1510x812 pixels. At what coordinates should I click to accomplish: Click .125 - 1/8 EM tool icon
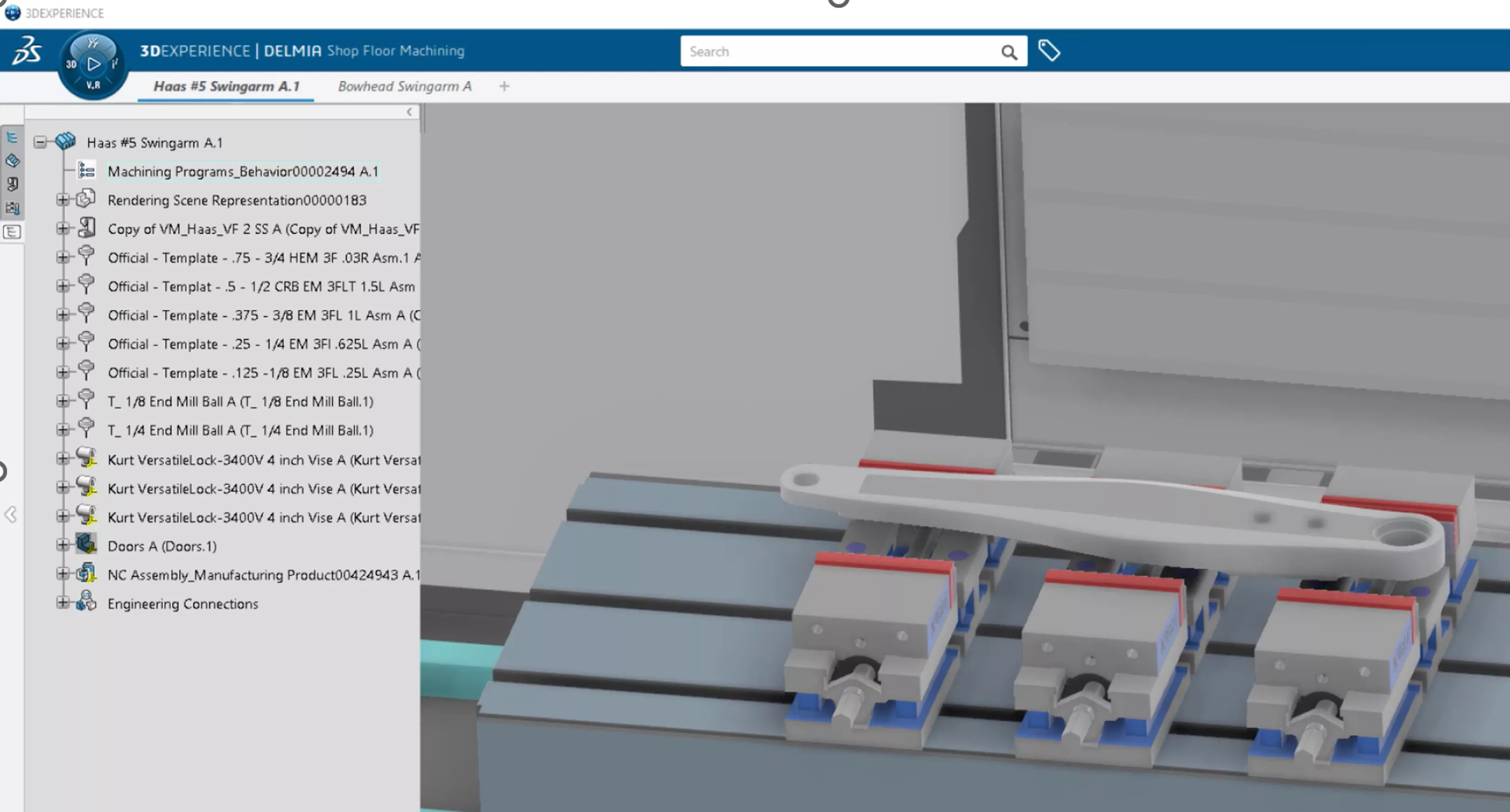coord(86,370)
